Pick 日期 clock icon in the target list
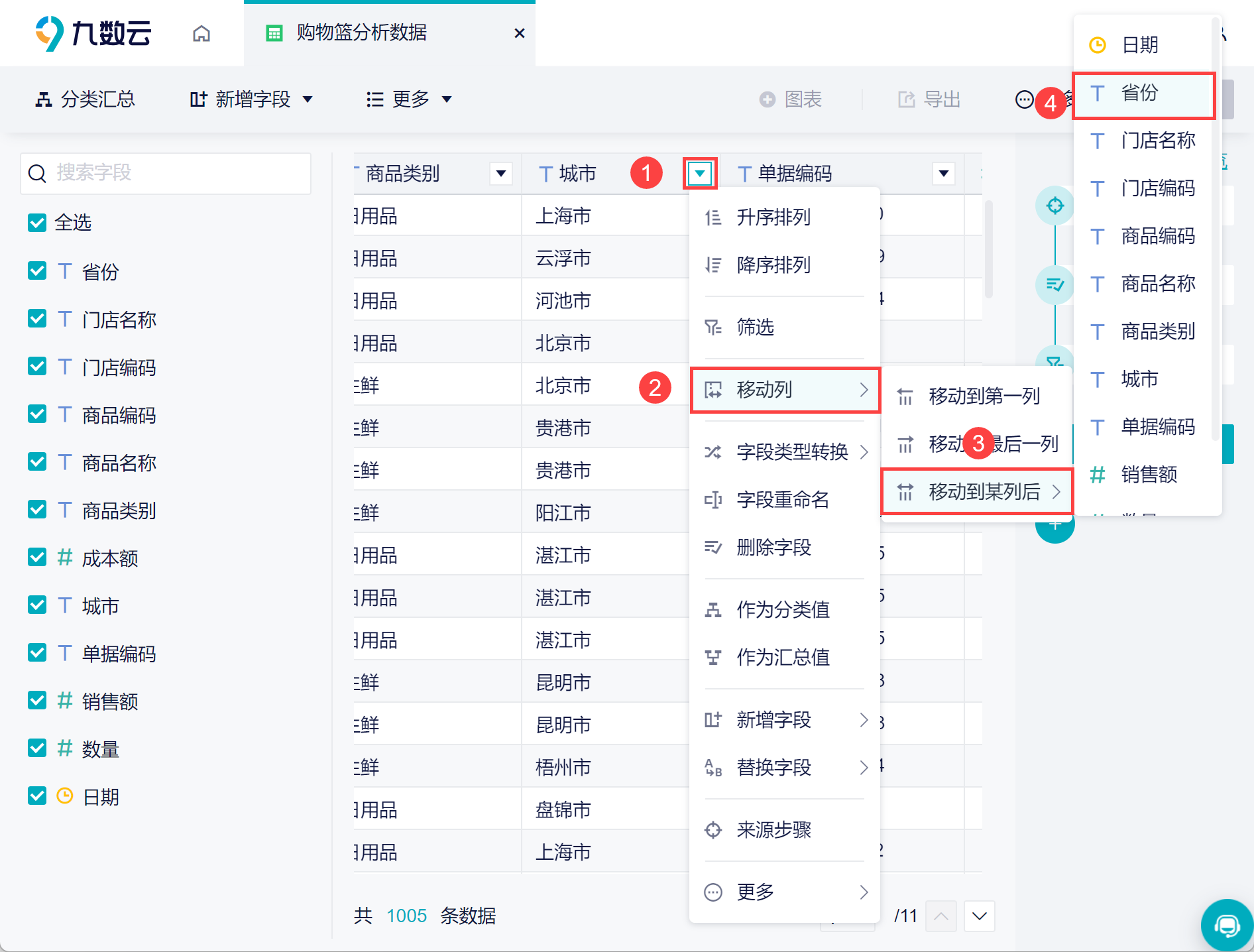Viewport: 1254px width, 952px height. point(1098,45)
